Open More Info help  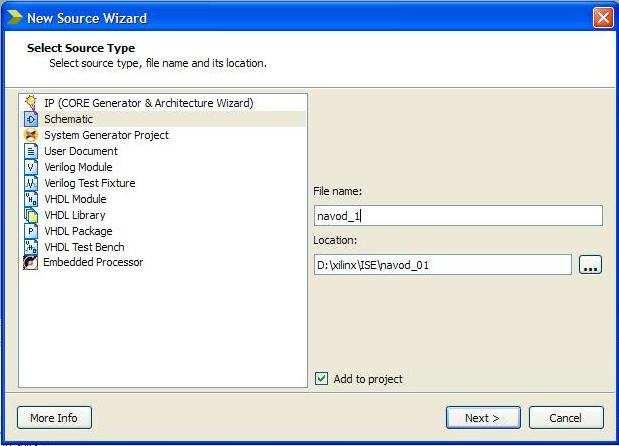click(x=54, y=418)
